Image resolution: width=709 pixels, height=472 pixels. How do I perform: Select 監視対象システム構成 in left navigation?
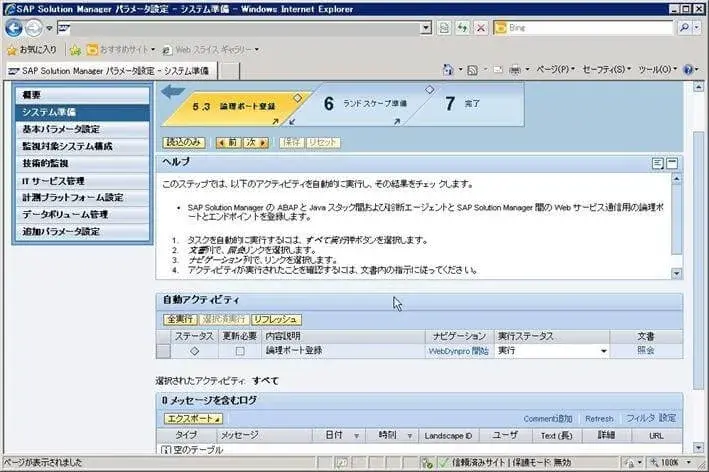click(x=82, y=146)
